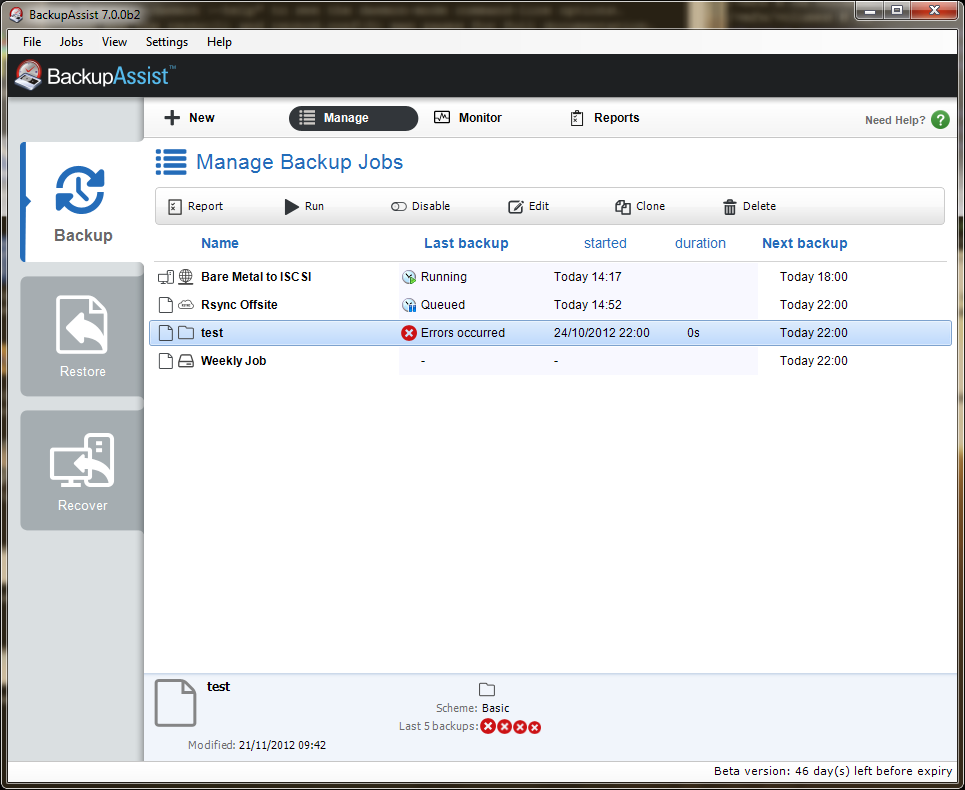Click the Scheme Basic value
Screen dimensions: 965x790
point(495,708)
